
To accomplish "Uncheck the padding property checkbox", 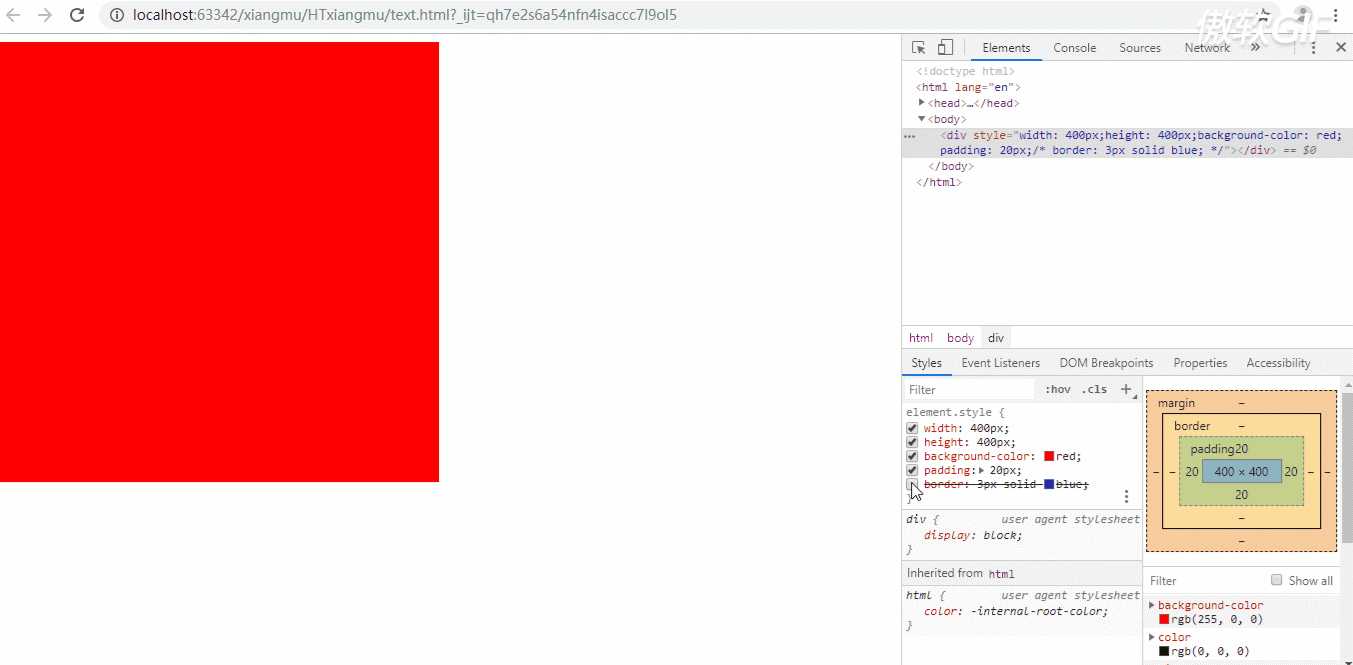I will coord(912,470).
